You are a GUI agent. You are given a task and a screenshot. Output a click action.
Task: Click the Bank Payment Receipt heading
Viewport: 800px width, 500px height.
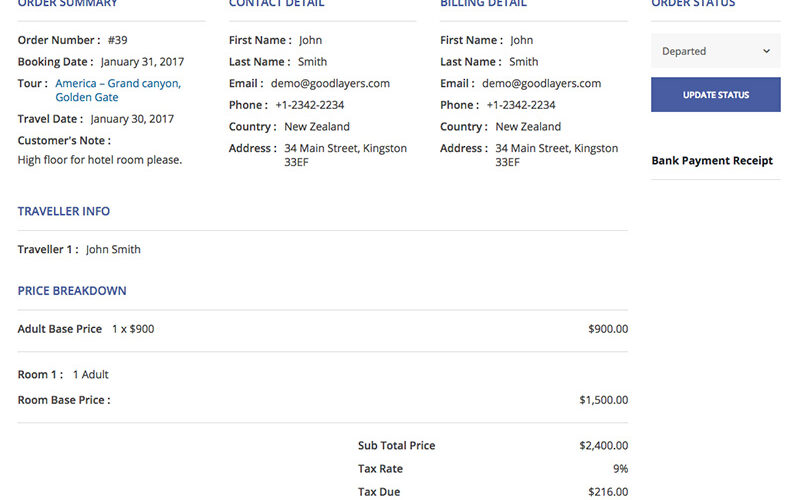(711, 160)
